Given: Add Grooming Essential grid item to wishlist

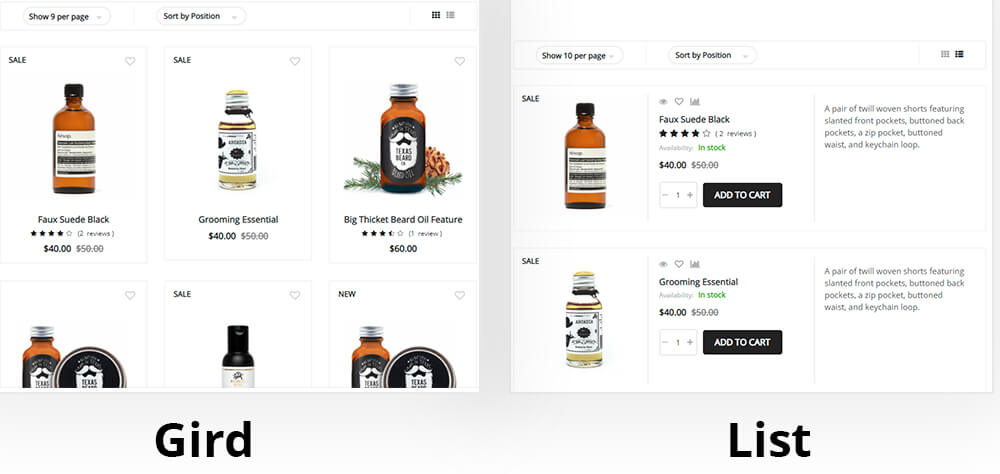Looking at the screenshot, I should [x=295, y=61].
